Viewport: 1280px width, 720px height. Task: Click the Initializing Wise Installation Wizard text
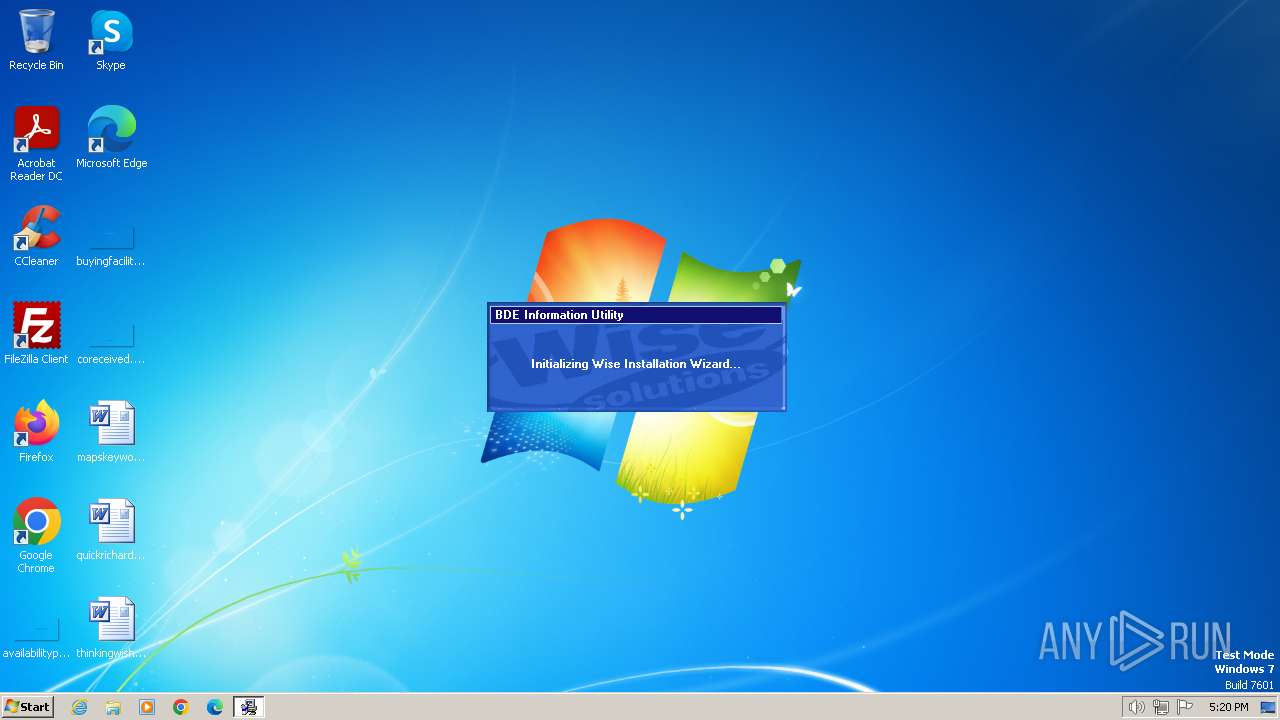636,364
